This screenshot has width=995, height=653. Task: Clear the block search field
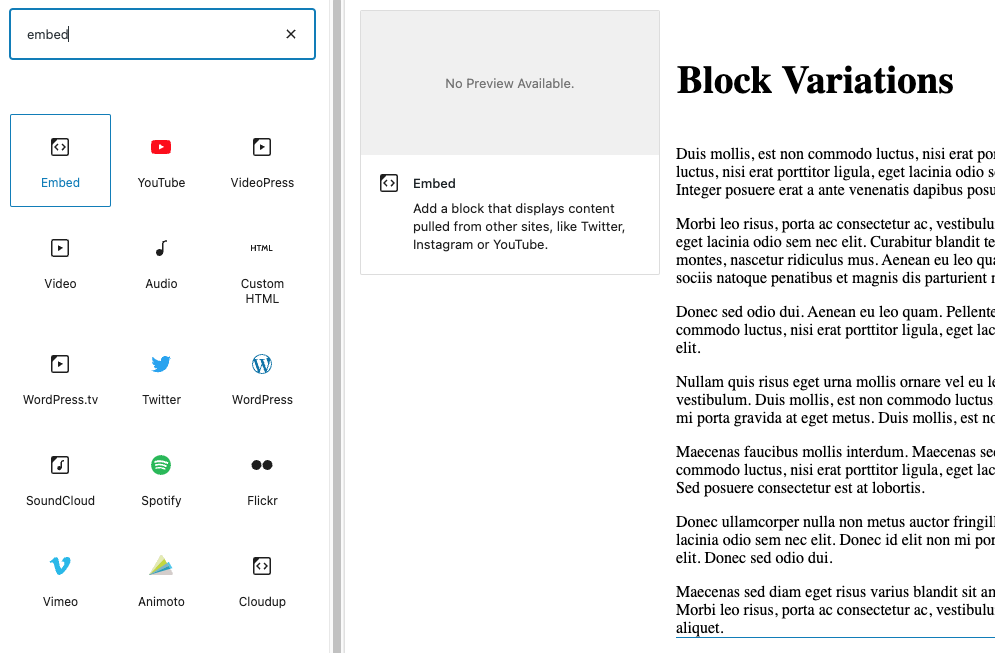[x=291, y=34]
